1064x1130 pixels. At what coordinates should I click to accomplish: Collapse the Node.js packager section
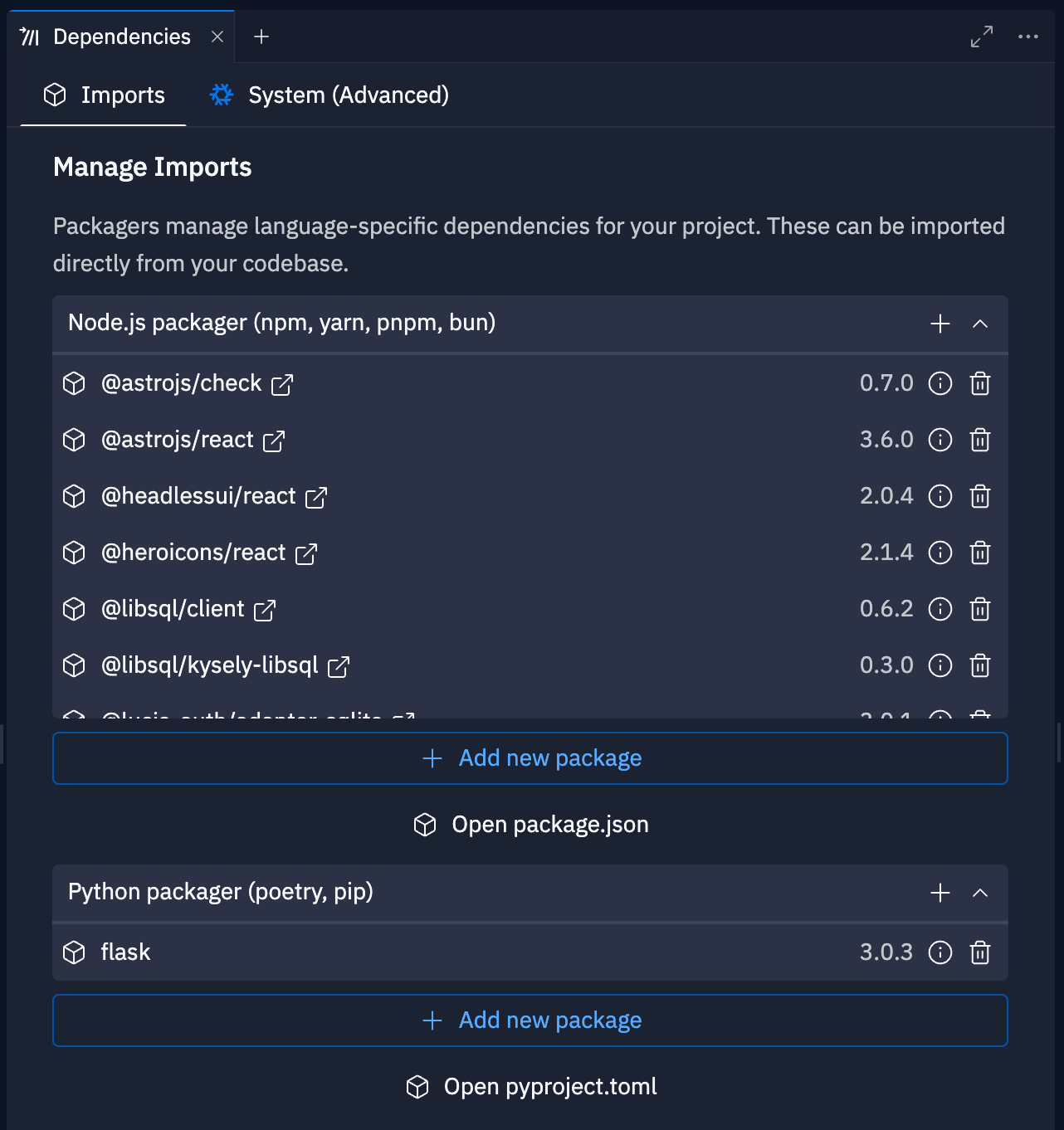pos(980,324)
